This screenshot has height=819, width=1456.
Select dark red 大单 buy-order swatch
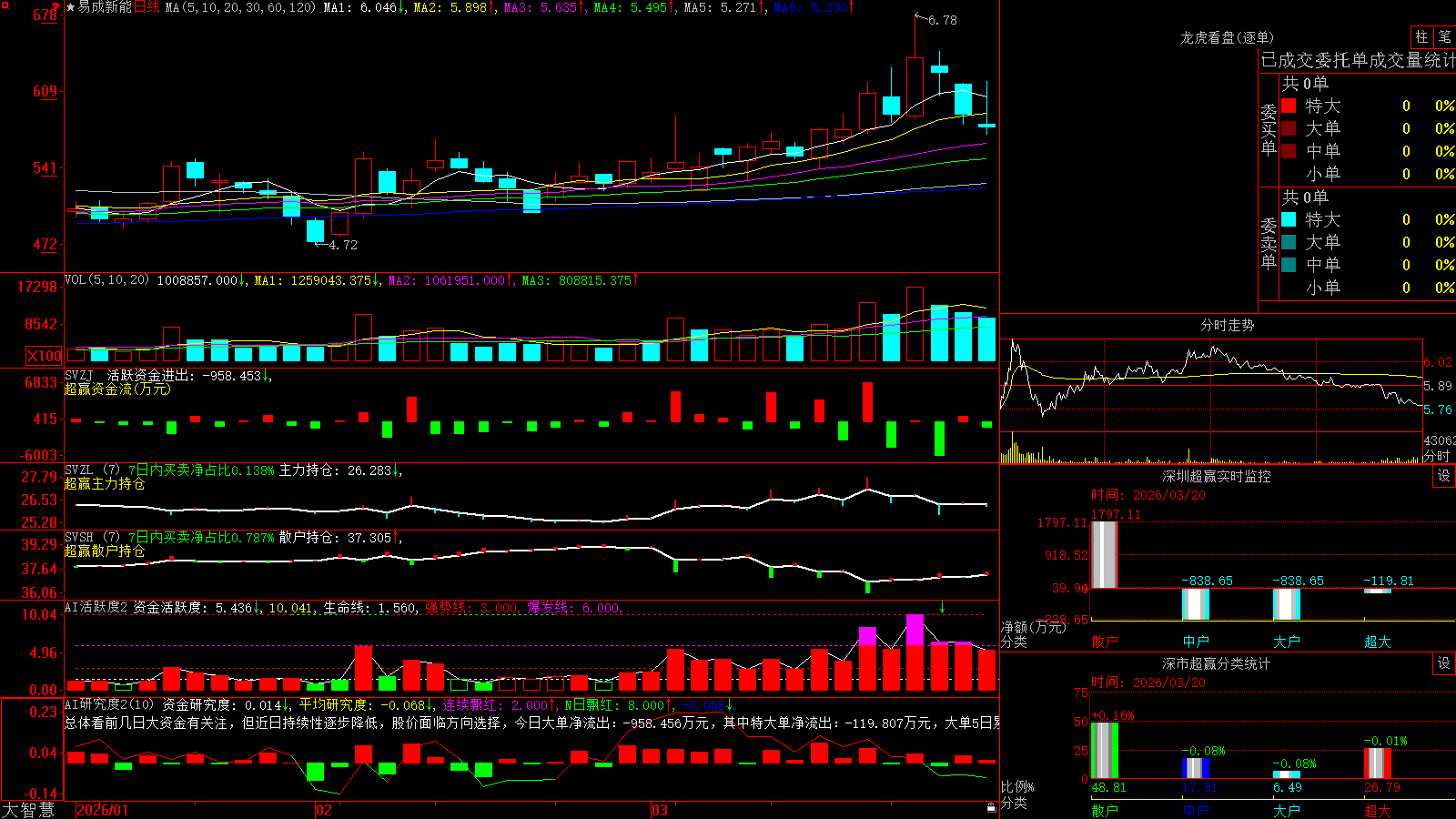1289,128
